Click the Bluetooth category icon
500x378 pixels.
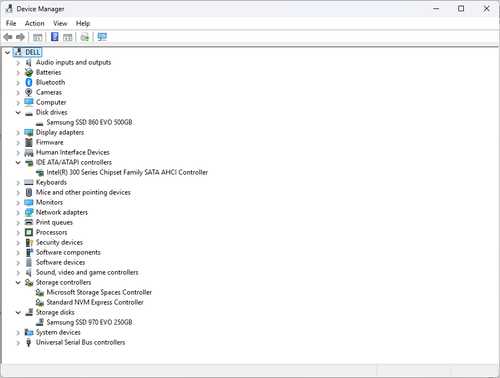point(29,82)
